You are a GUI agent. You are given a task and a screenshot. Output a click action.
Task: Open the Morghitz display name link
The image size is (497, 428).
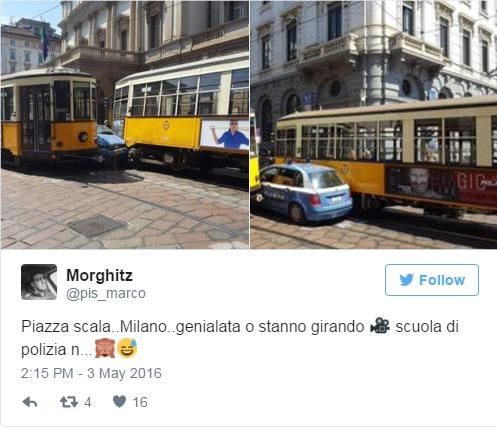pos(99,275)
